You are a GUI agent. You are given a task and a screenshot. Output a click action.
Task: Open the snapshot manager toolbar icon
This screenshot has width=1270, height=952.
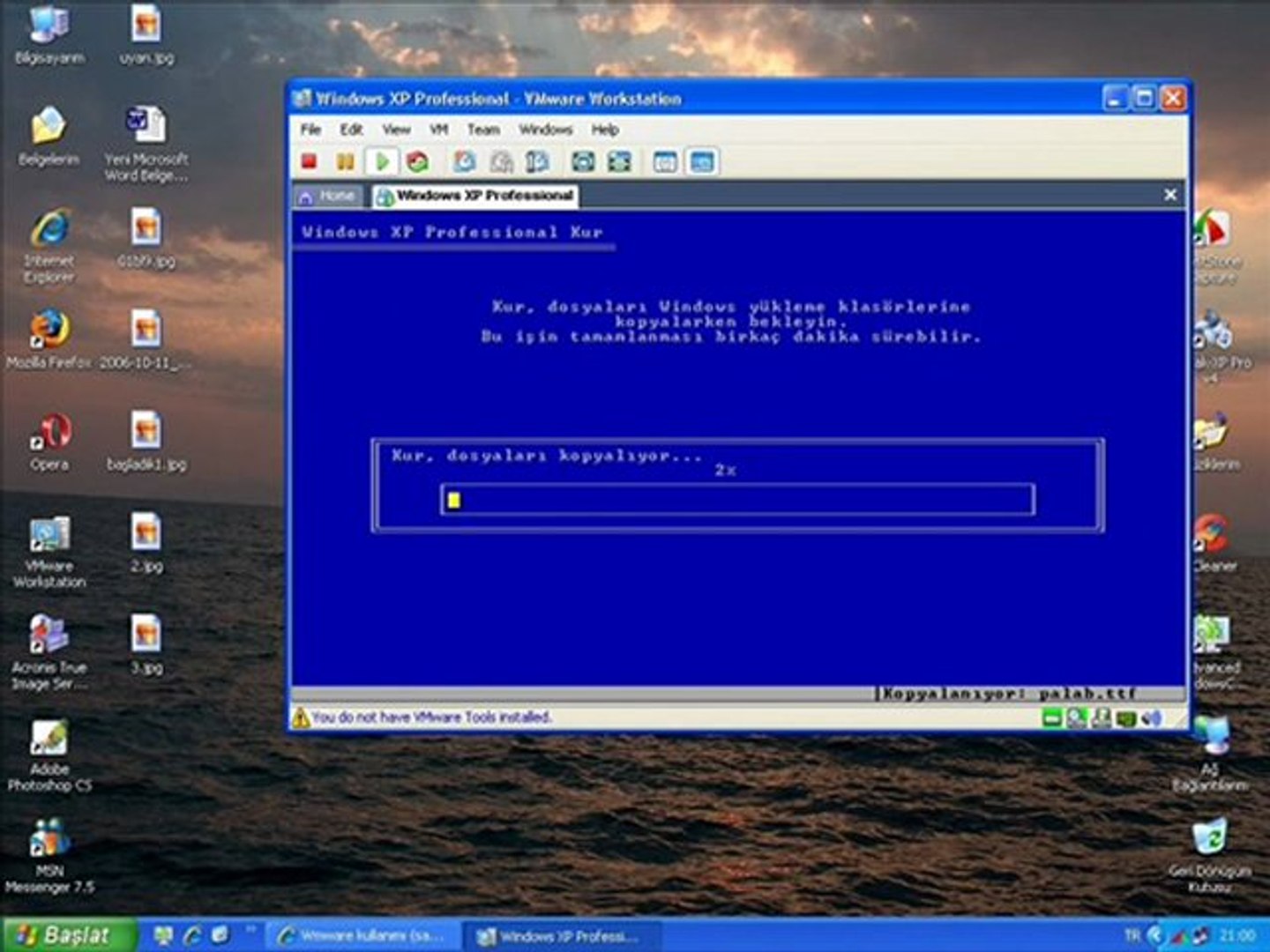click(x=537, y=162)
